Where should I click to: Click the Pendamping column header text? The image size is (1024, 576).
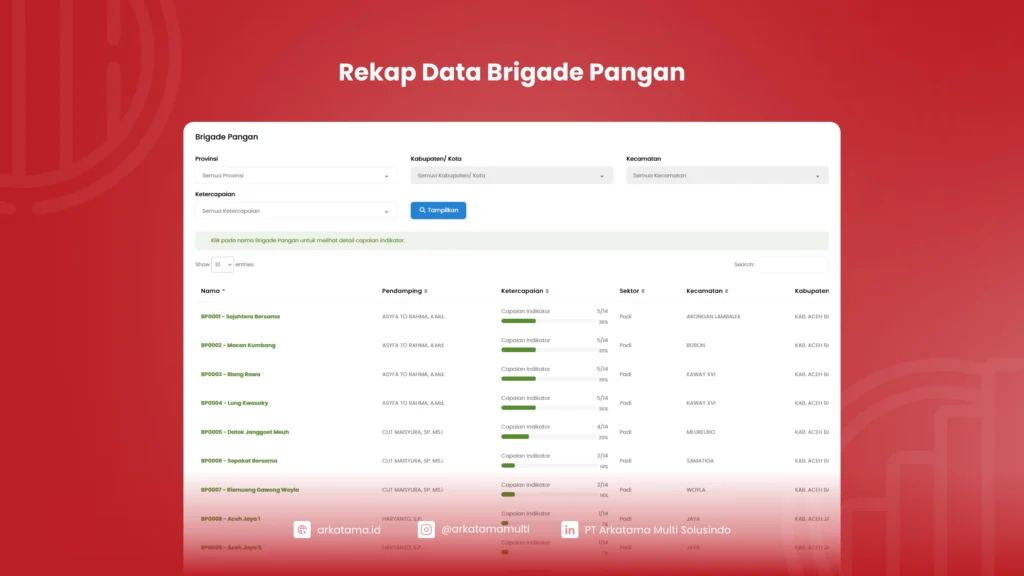(402, 291)
